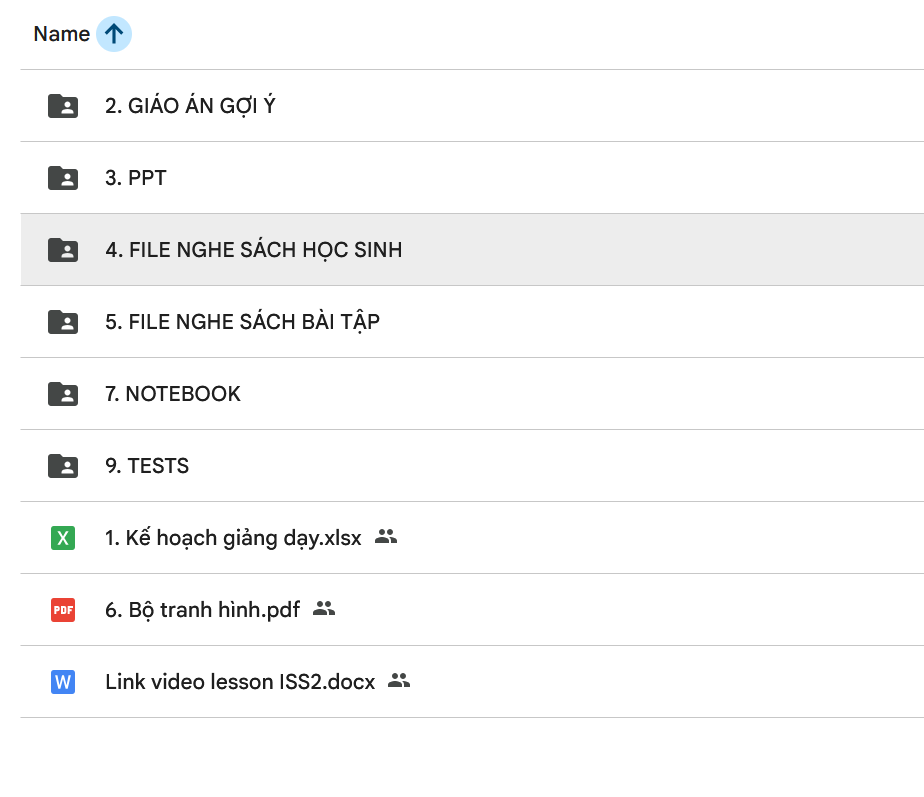Screen dimensions: 924x797
Task: Click folder icon for FILE NGHE SÁCH HỌC SINH
Action: click(x=63, y=250)
